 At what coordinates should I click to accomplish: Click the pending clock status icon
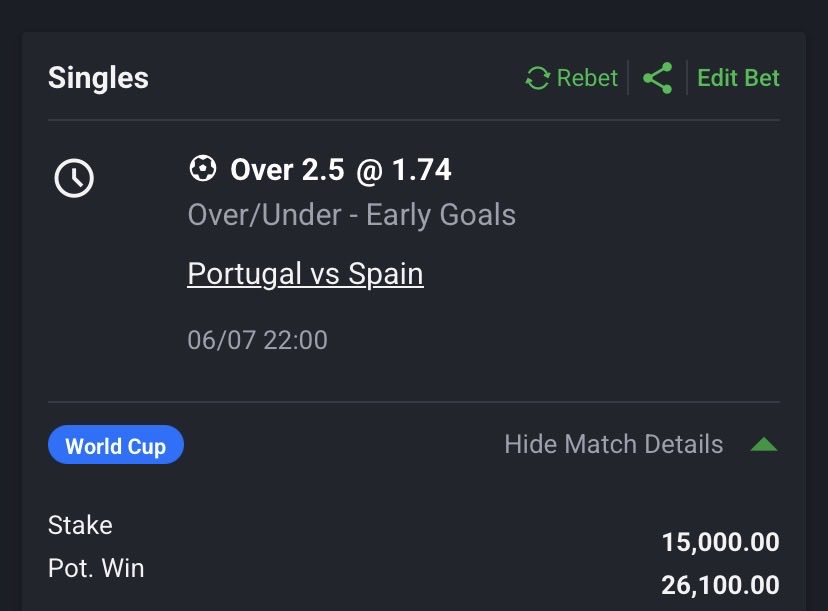pos(74,178)
